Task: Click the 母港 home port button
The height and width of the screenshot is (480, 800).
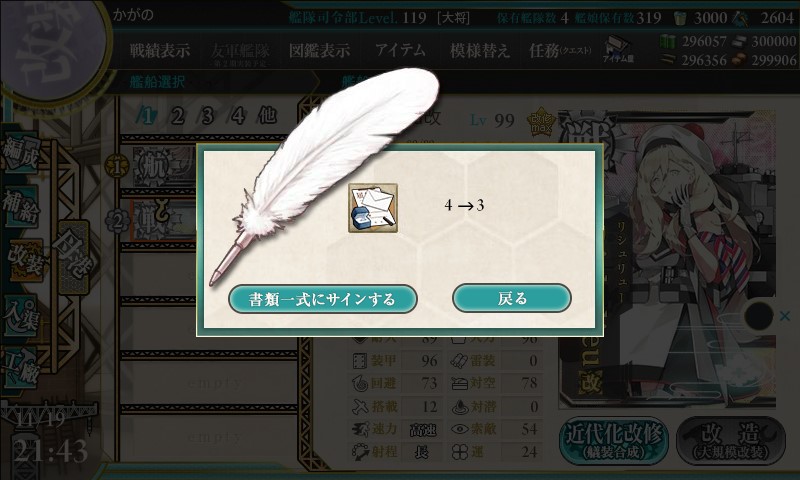Action: (x=74, y=257)
